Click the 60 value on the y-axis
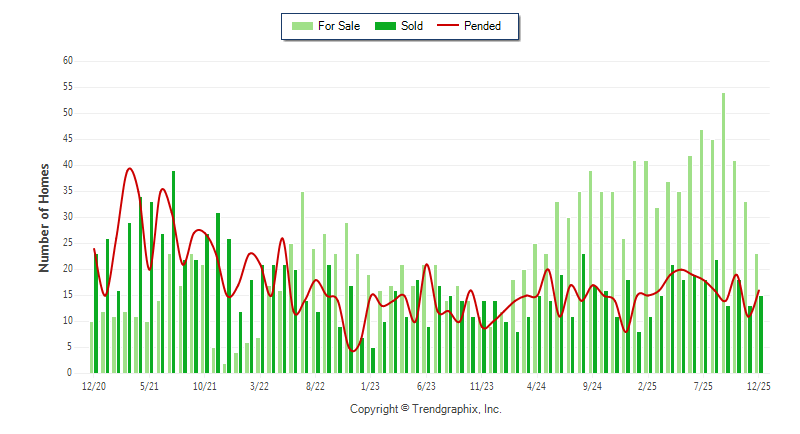This screenshot has width=800, height=434. pos(68,61)
